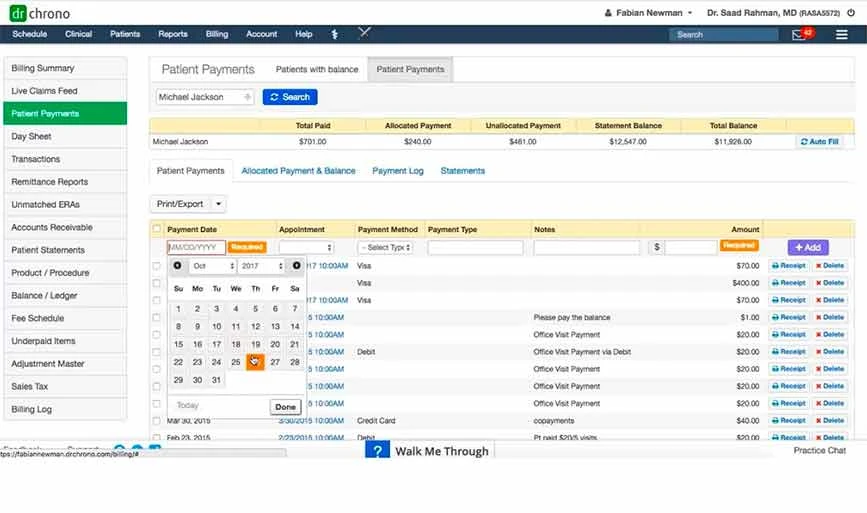Viewport: 867px width, 513px height.
Task: Click the caduceus icon in navigation bar
Action: click(334, 34)
